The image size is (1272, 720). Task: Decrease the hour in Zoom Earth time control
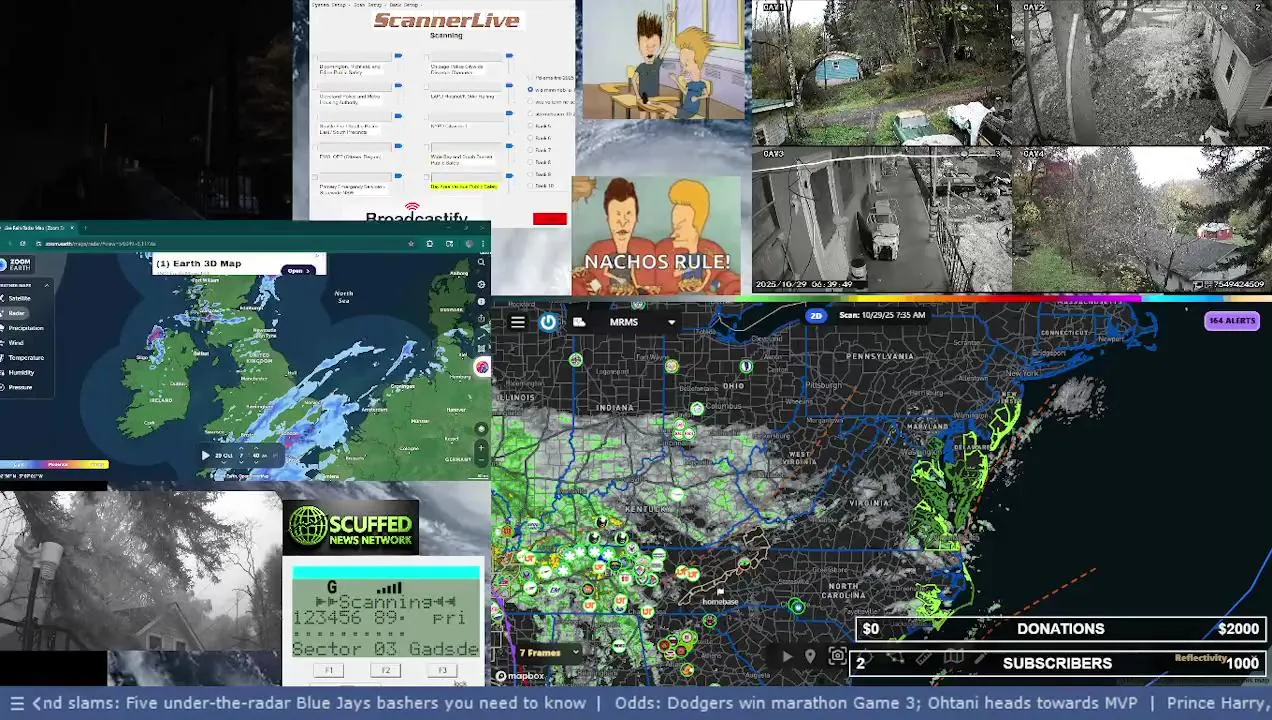[241, 463]
